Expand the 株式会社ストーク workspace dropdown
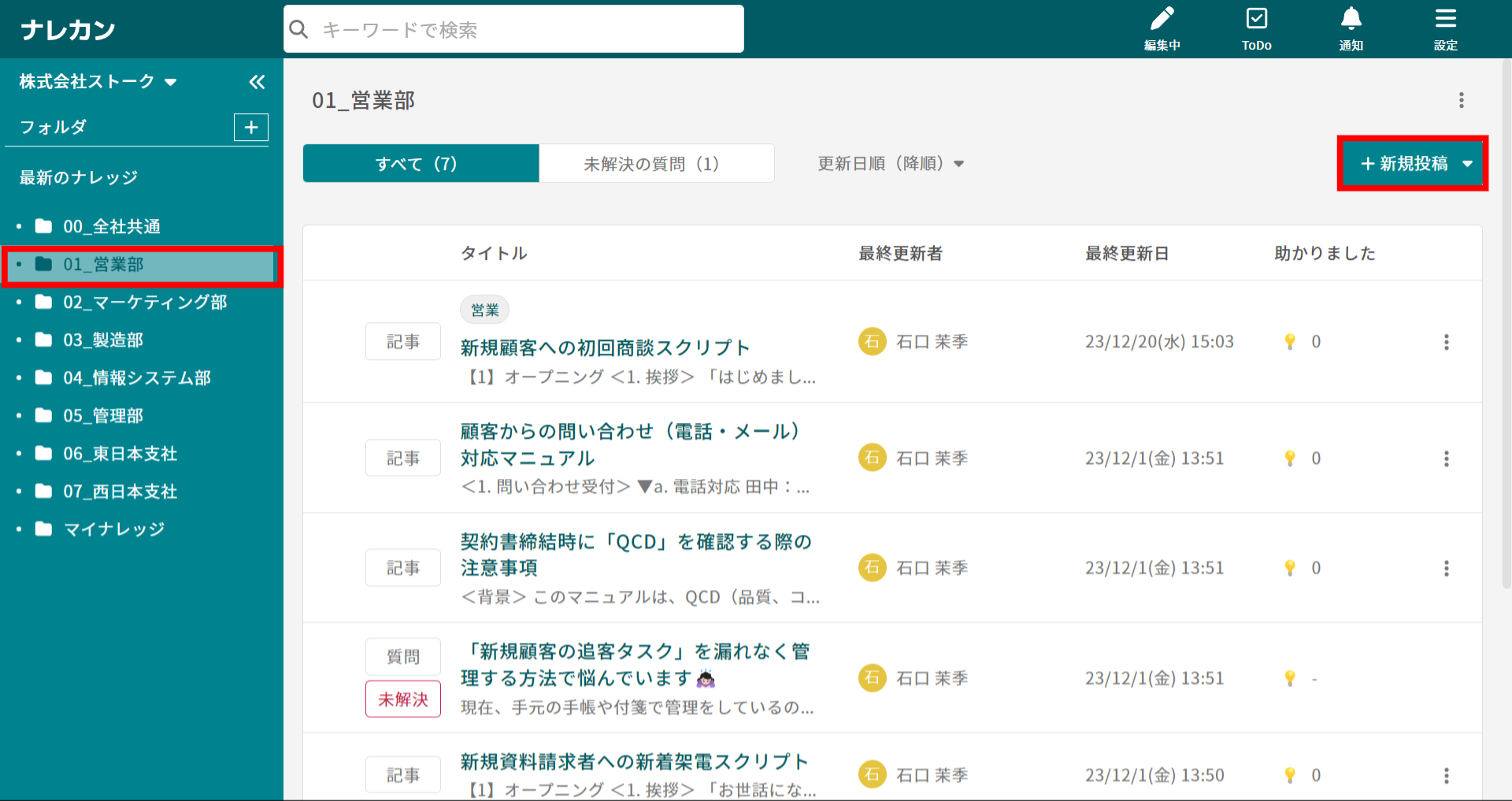 click(170, 82)
